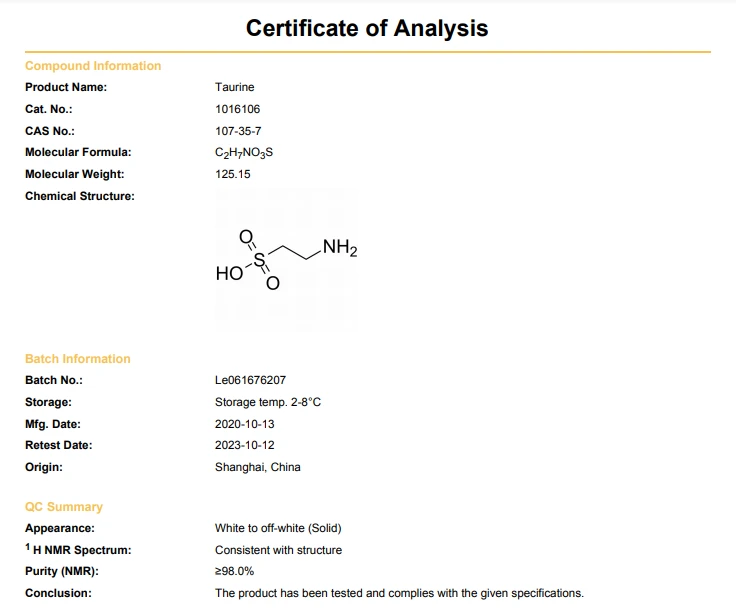Select the Batch Information heading
Screen dimensions: 736x614
coord(77,359)
